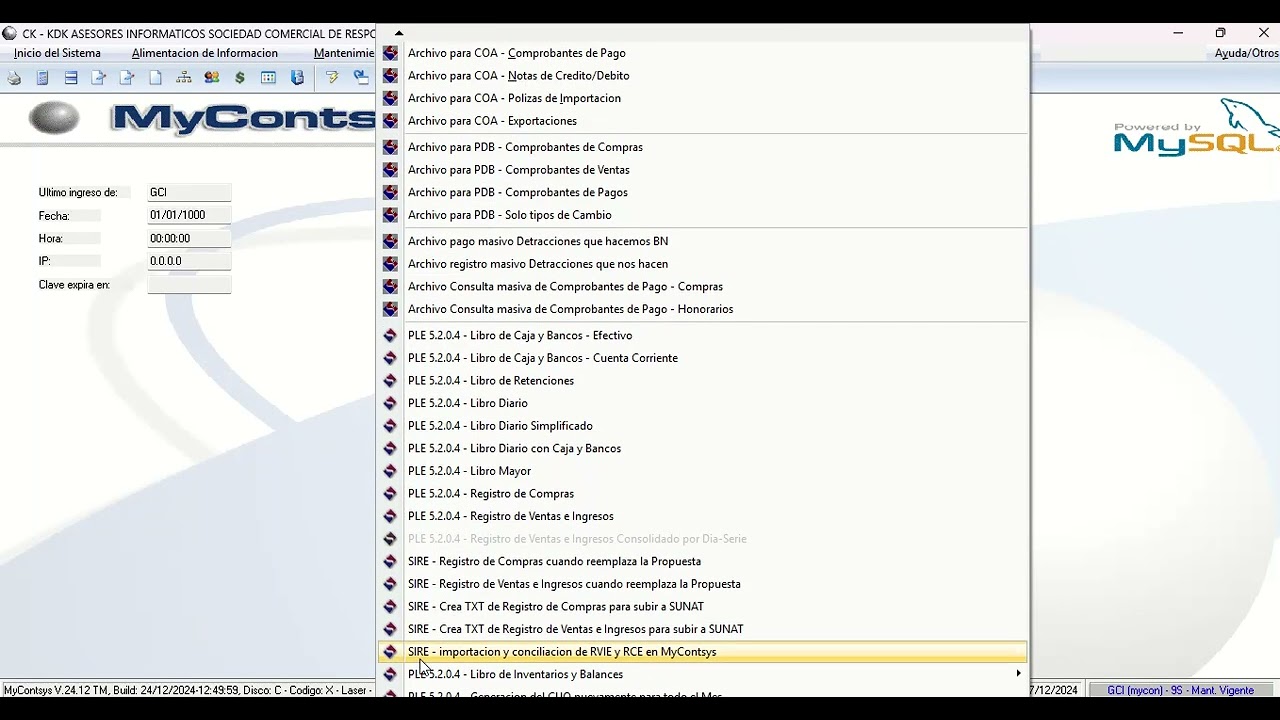The width and height of the screenshot is (1280, 720).
Task: Click the MyContsys V.24.12 version status text
Action: click(x=188, y=690)
